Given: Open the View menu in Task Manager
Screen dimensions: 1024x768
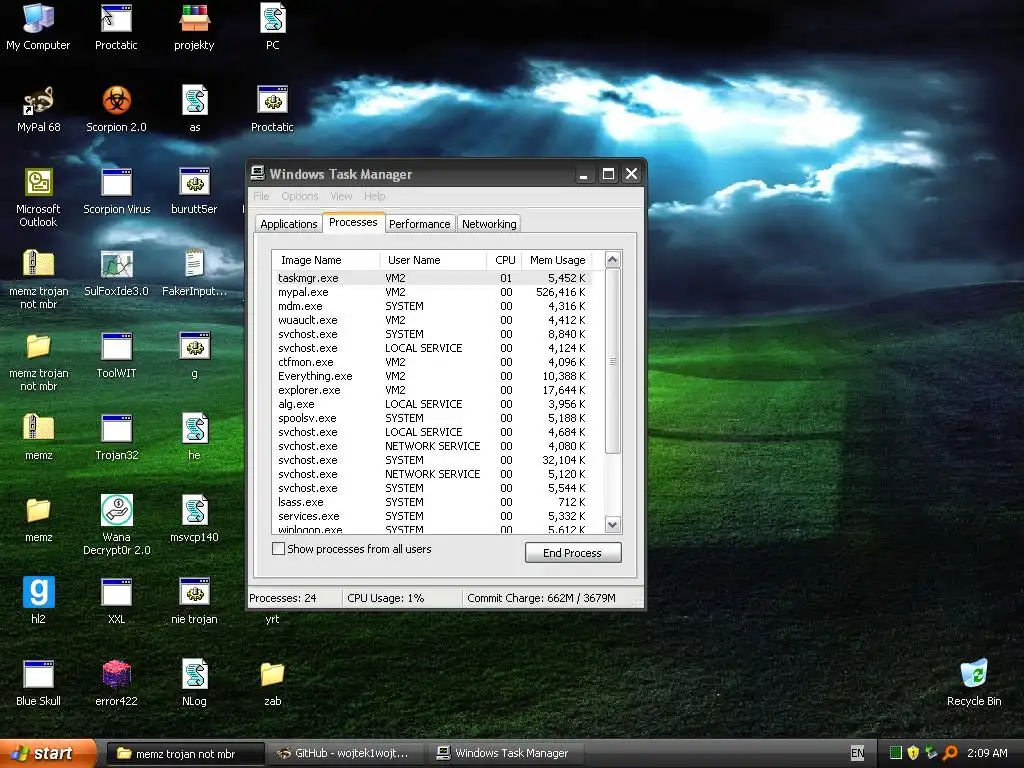Looking at the screenshot, I should [341, 196].
